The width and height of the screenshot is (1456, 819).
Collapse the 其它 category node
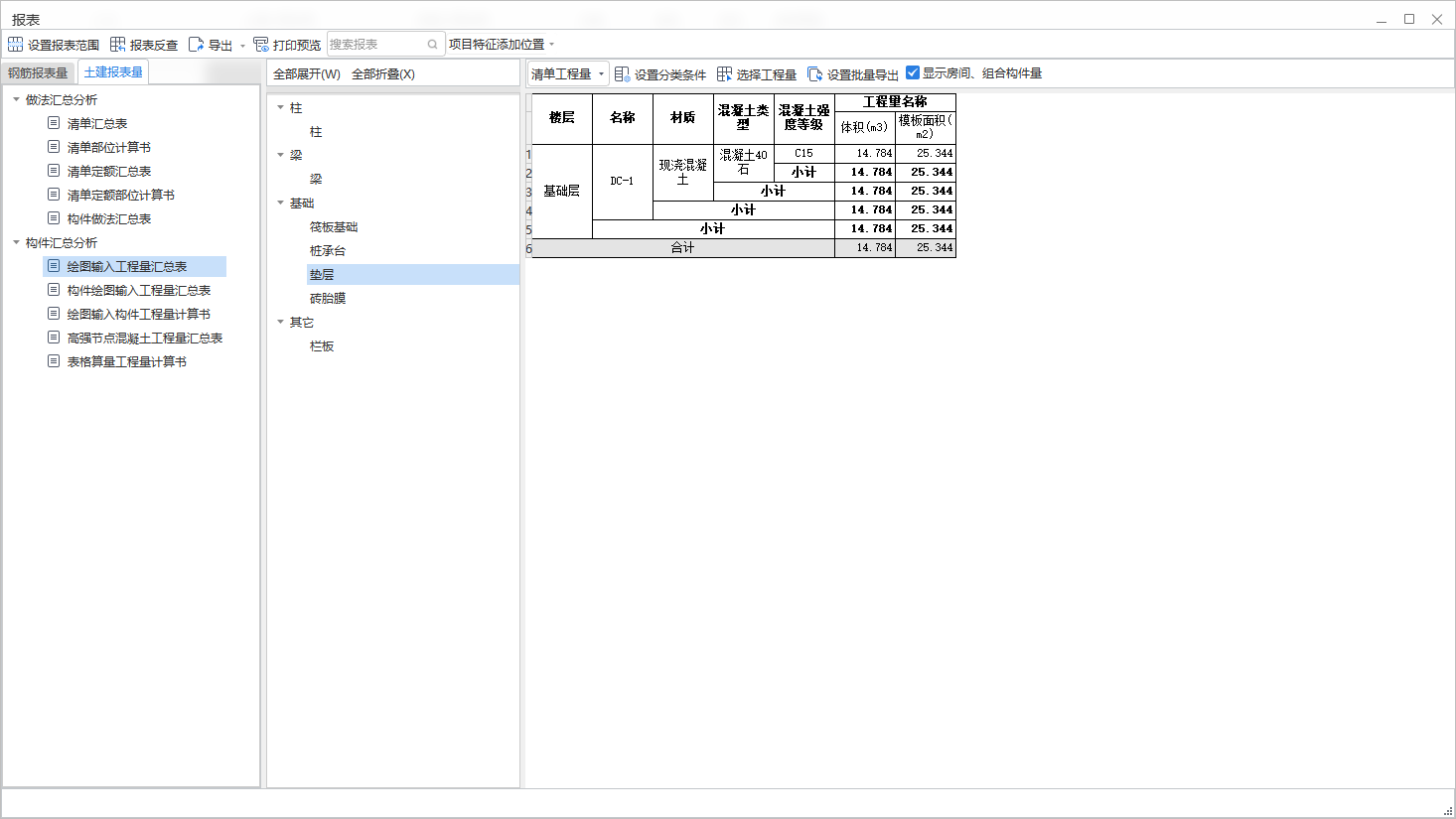pyautogui.click(x=280, y=322)
